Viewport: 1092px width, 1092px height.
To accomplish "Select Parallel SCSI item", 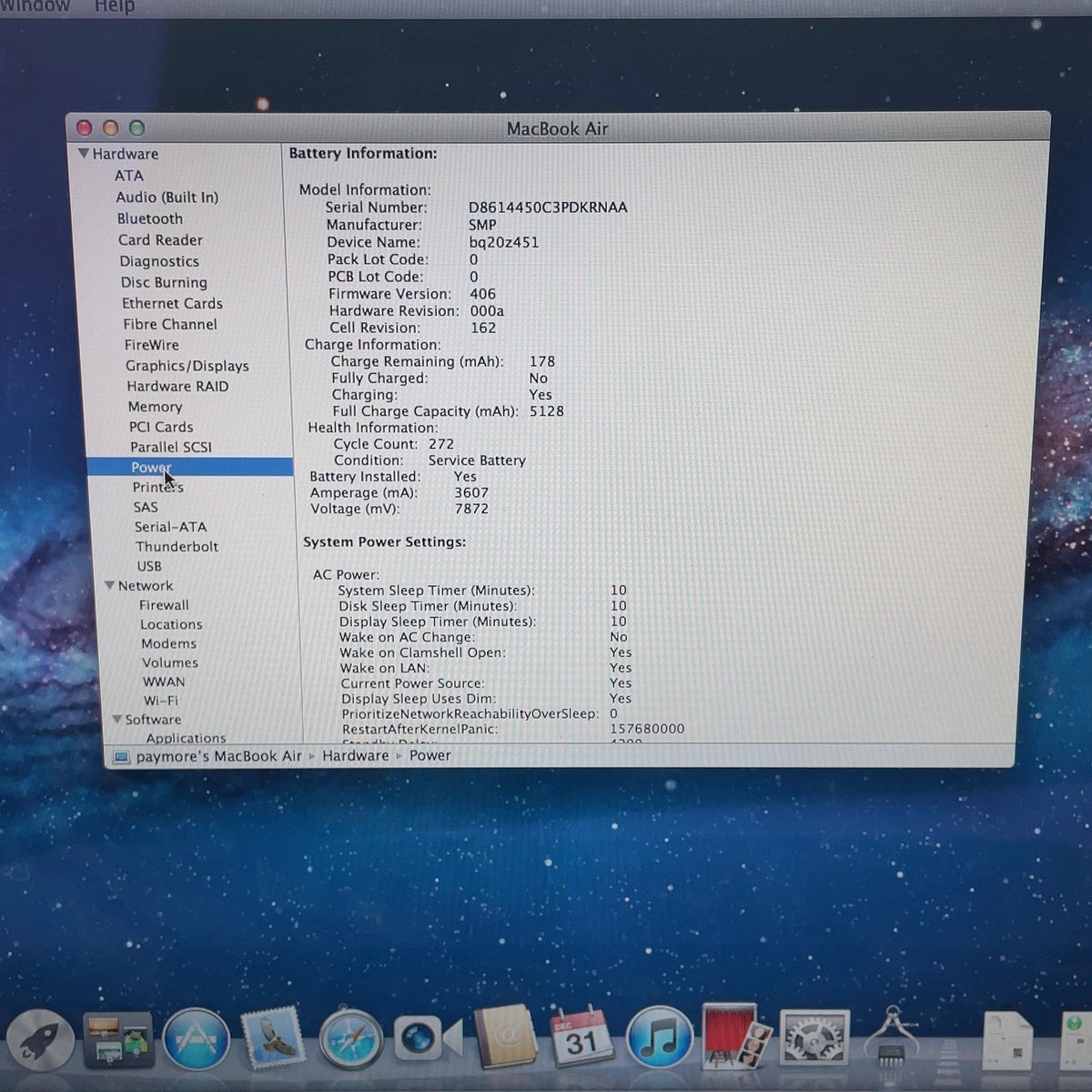I will click(x=171, y=447).
